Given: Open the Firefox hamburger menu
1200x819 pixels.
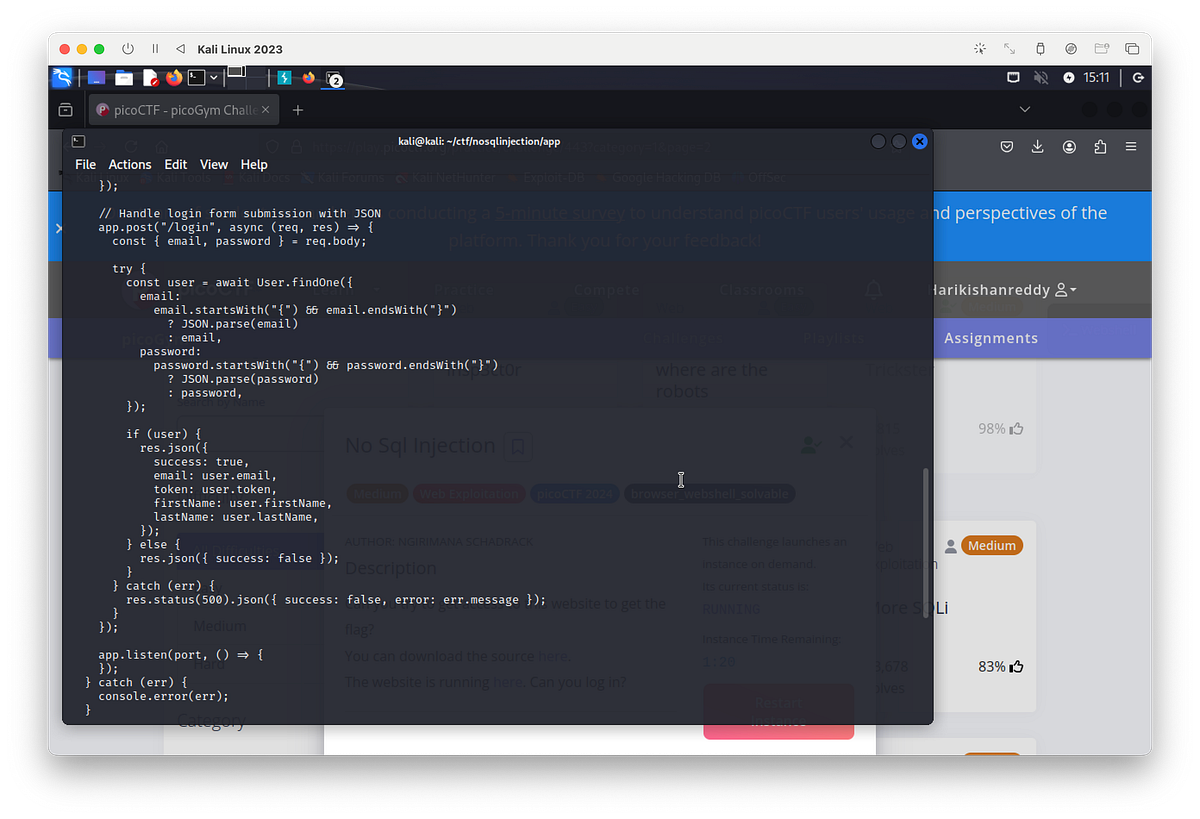Looking at the screenshot, I should [x=1131, y=146].
